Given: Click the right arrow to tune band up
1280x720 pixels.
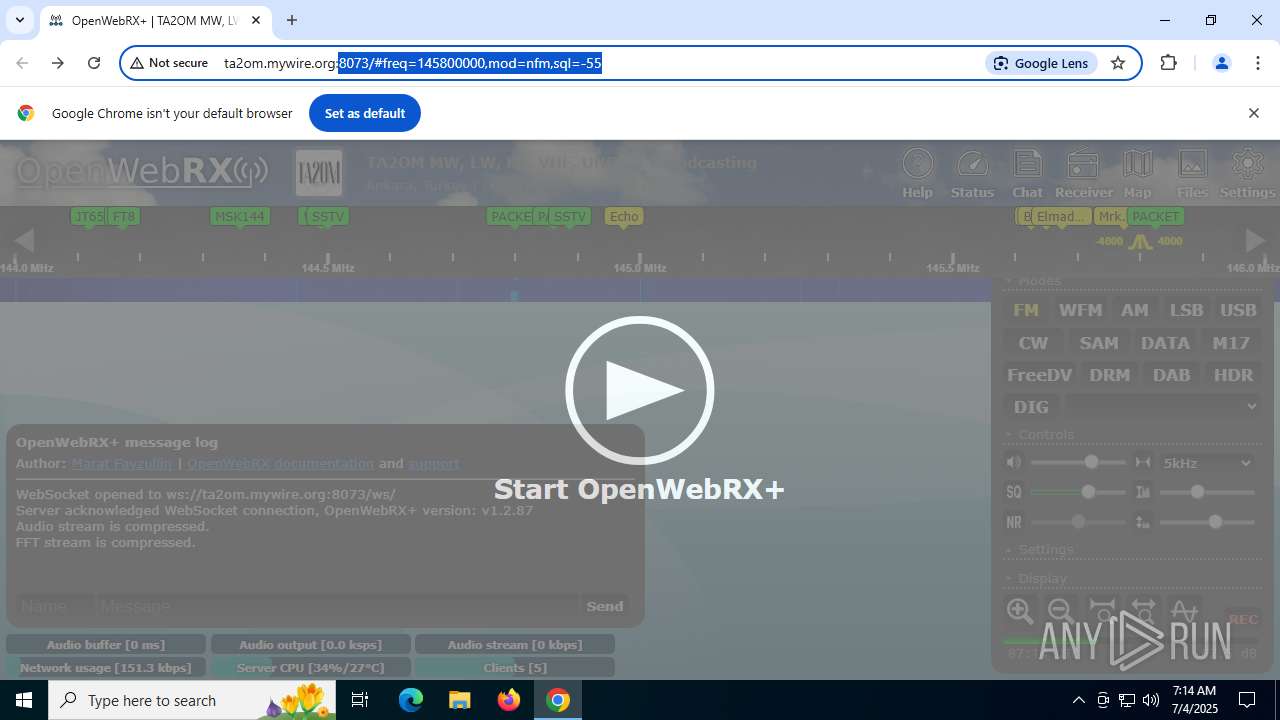Looking at the screenshot, I should (x=1255, y=240).
